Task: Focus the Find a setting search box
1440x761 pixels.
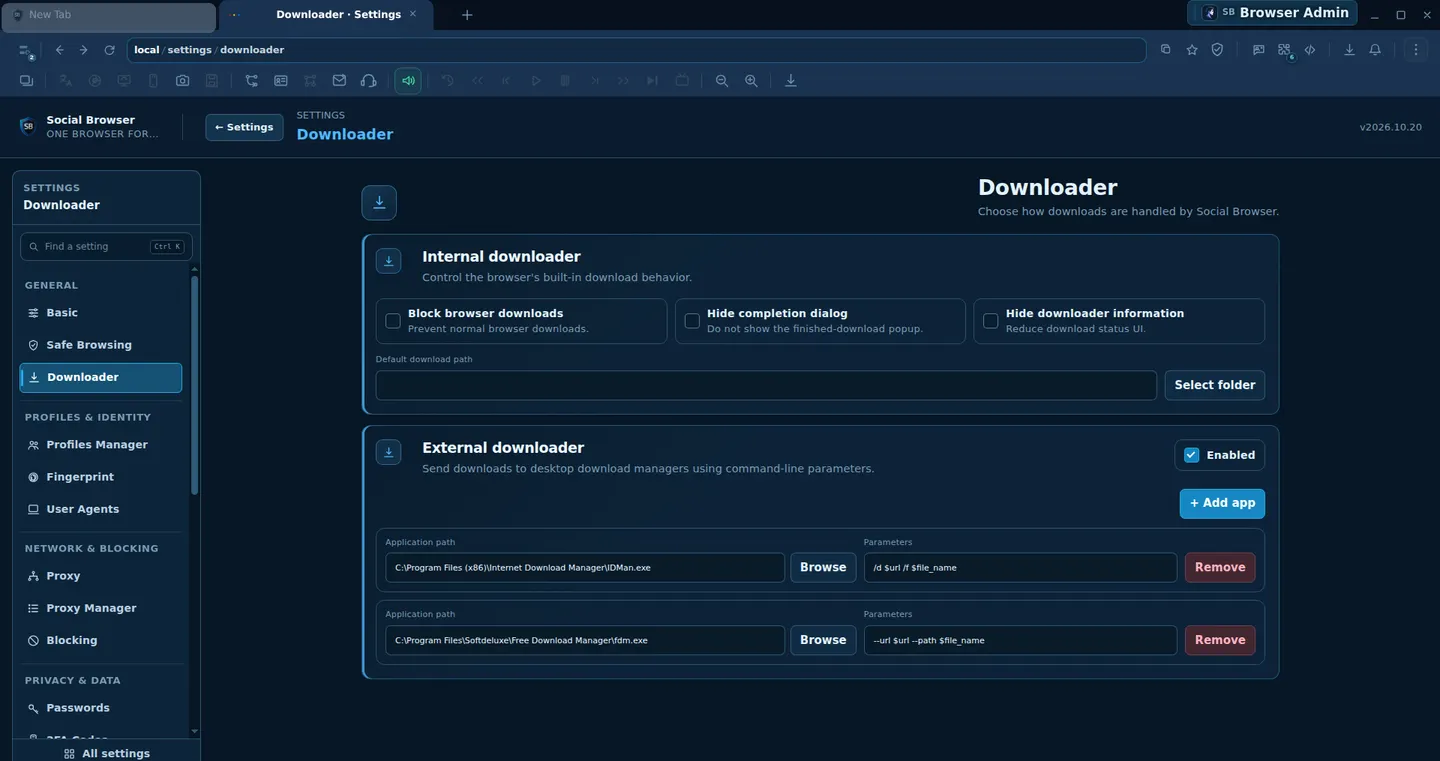Action: coord(106,246)
